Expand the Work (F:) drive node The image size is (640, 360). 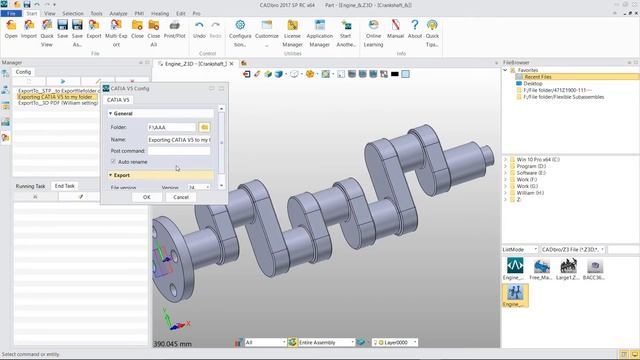(505, 180)
